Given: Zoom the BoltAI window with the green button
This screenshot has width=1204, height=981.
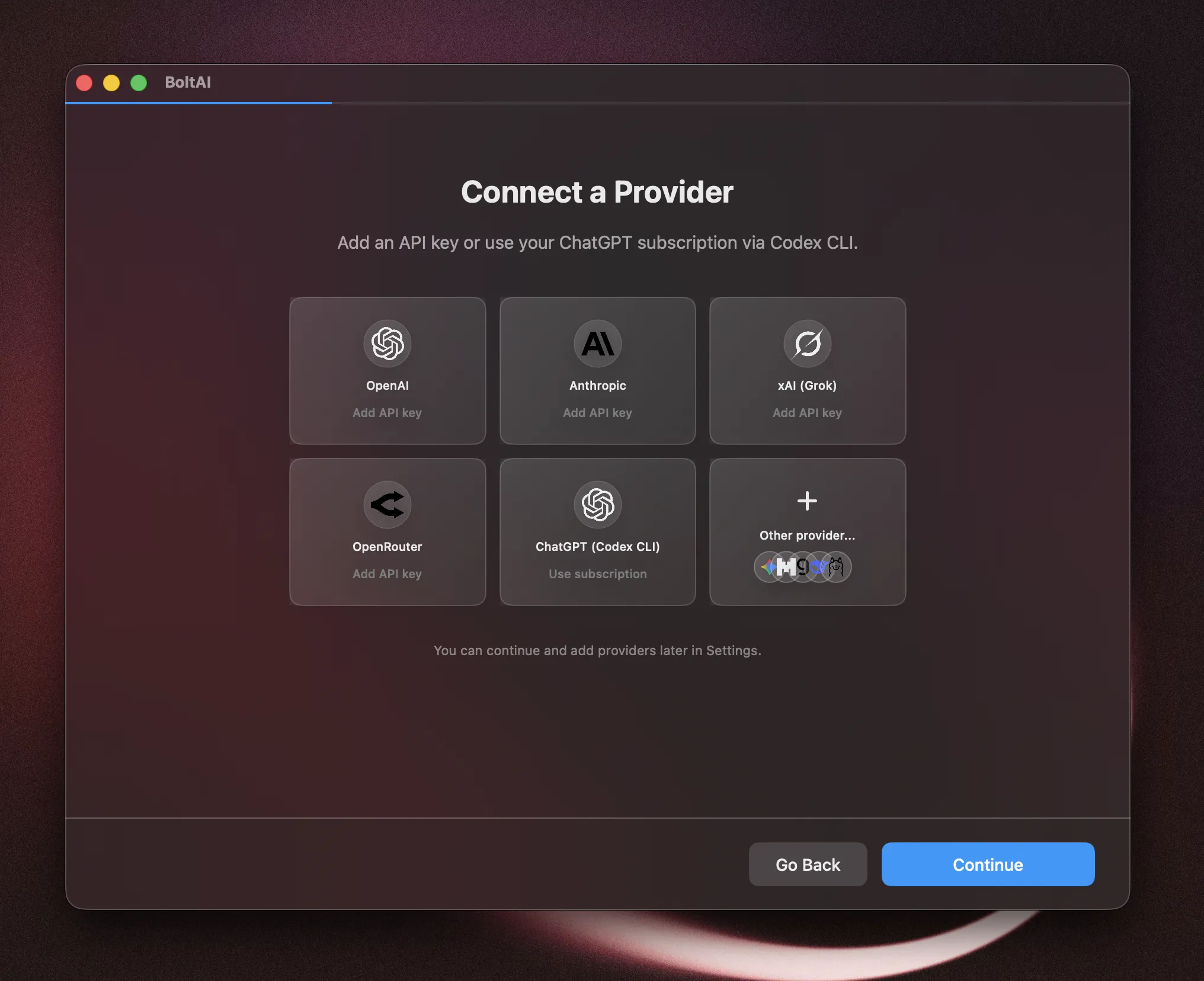Looking at the screenshot, I should pos(139,83).
